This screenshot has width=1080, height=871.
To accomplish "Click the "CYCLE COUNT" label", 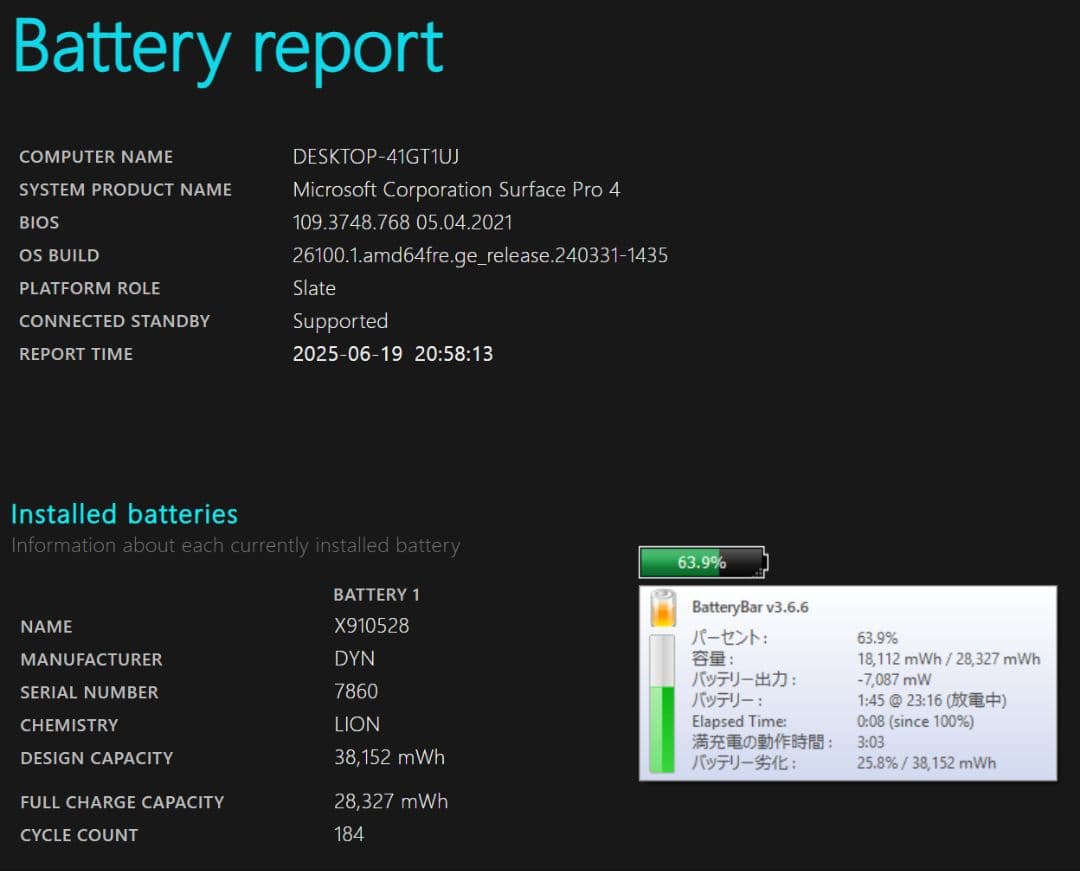I will pos(79,835).
